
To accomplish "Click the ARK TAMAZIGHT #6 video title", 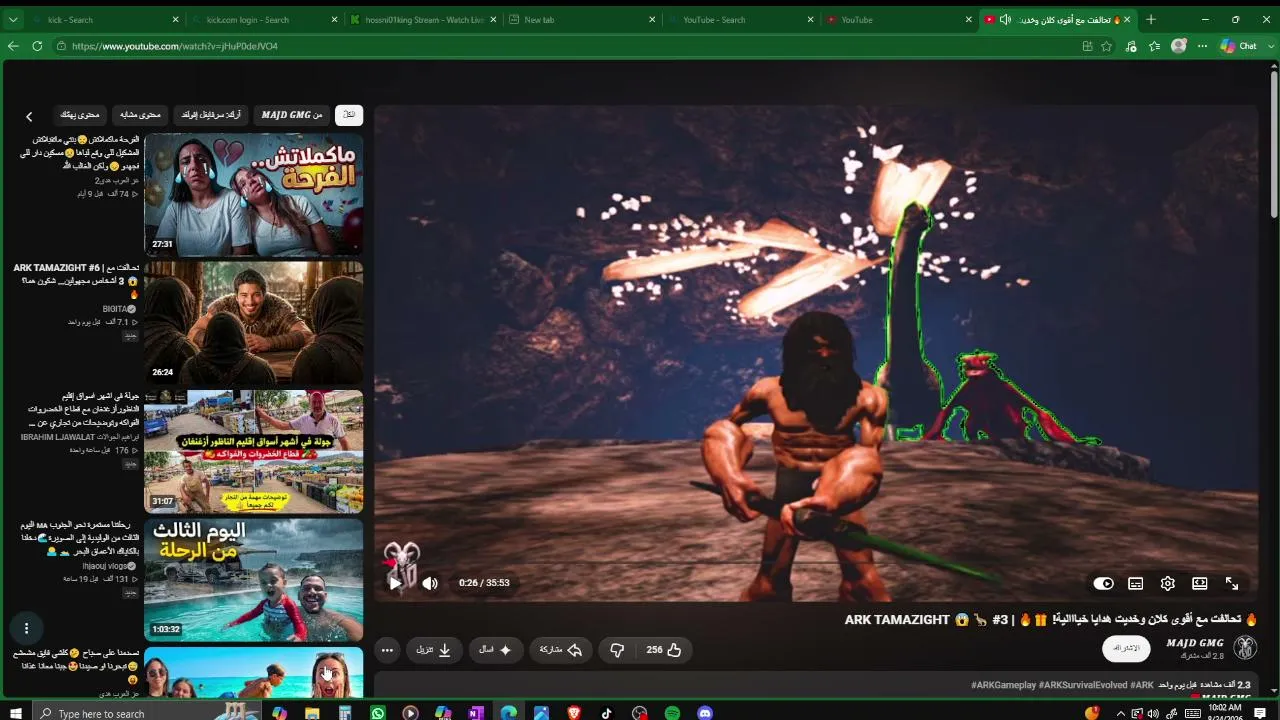I will click(x=76, y=281).
